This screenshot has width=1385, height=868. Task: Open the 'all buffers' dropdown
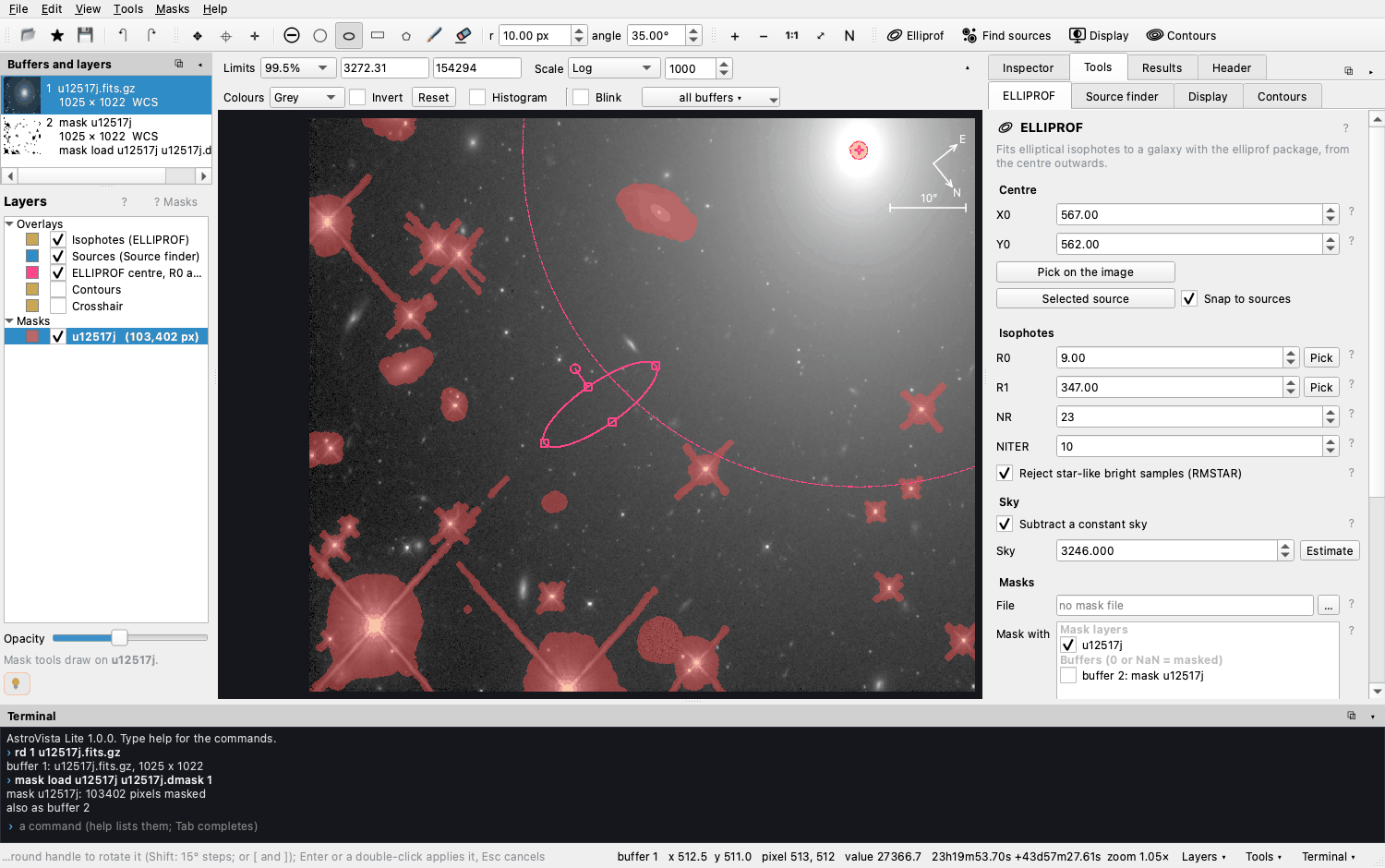coord(711,97)
